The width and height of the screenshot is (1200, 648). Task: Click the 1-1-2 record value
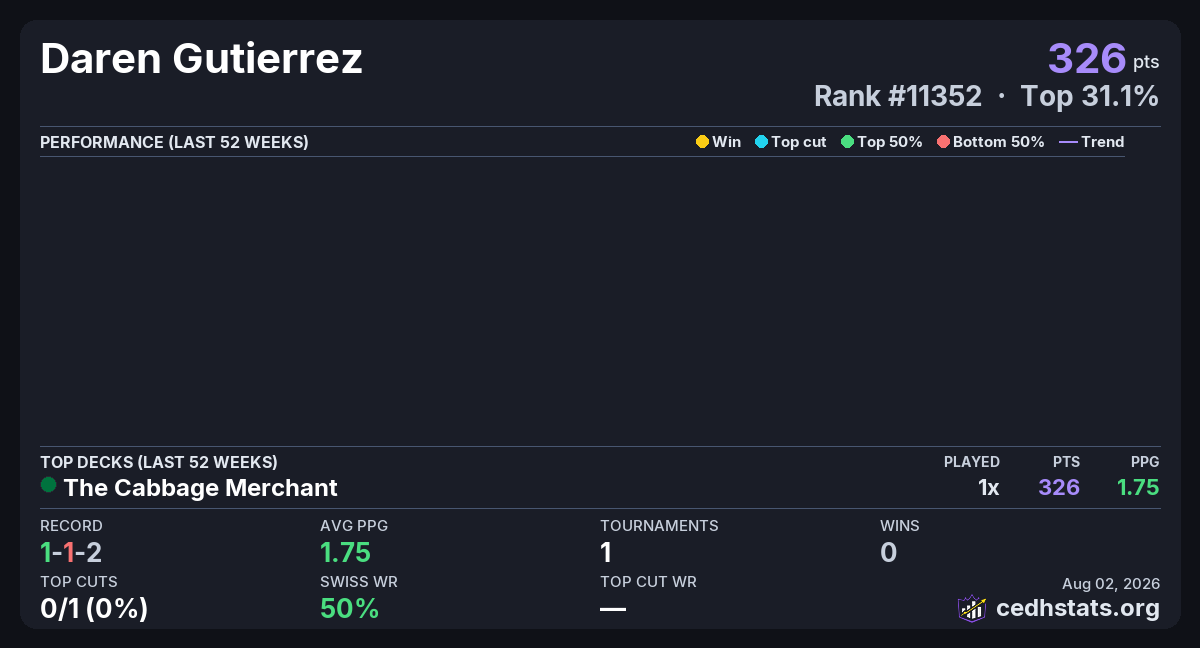(71, 552)
